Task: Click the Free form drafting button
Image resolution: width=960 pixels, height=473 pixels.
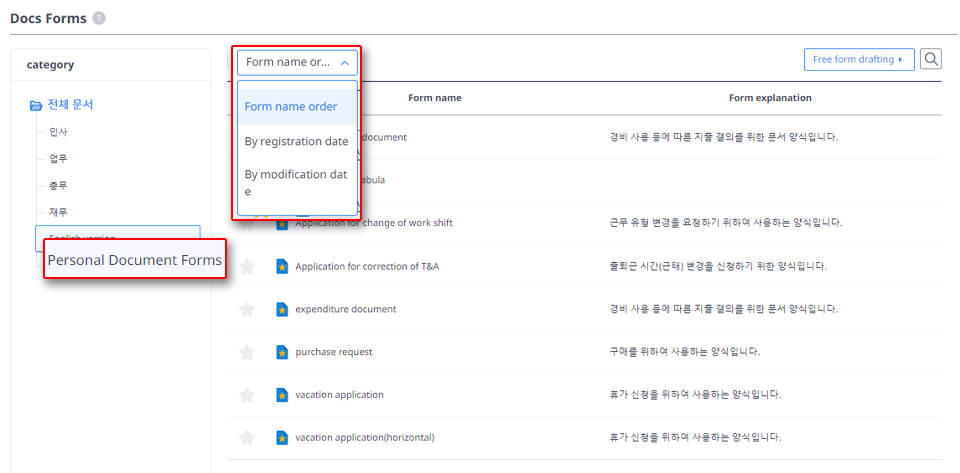Action: (859, 59)
